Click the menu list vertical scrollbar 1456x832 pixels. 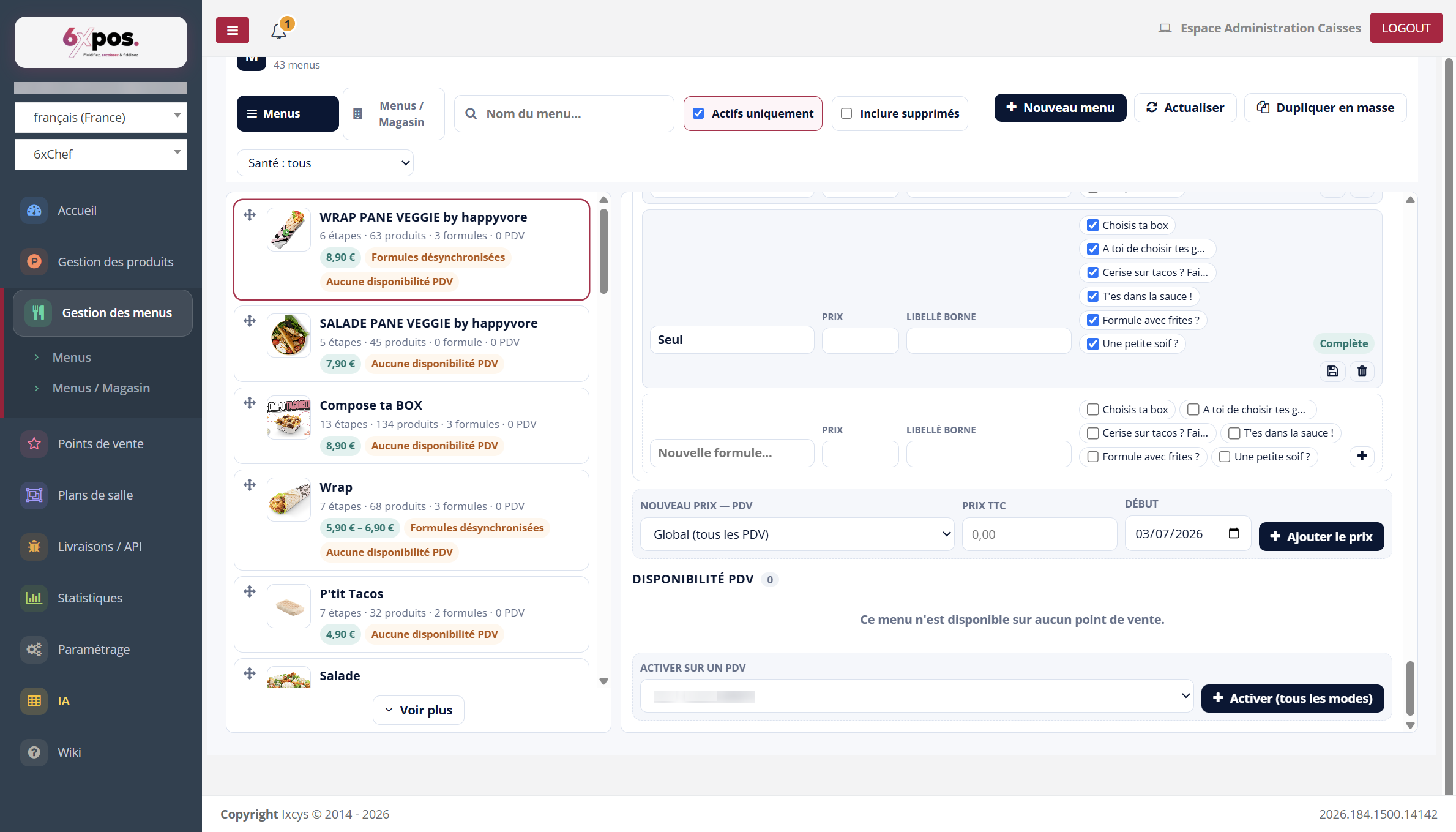click(x=603, y=251)
